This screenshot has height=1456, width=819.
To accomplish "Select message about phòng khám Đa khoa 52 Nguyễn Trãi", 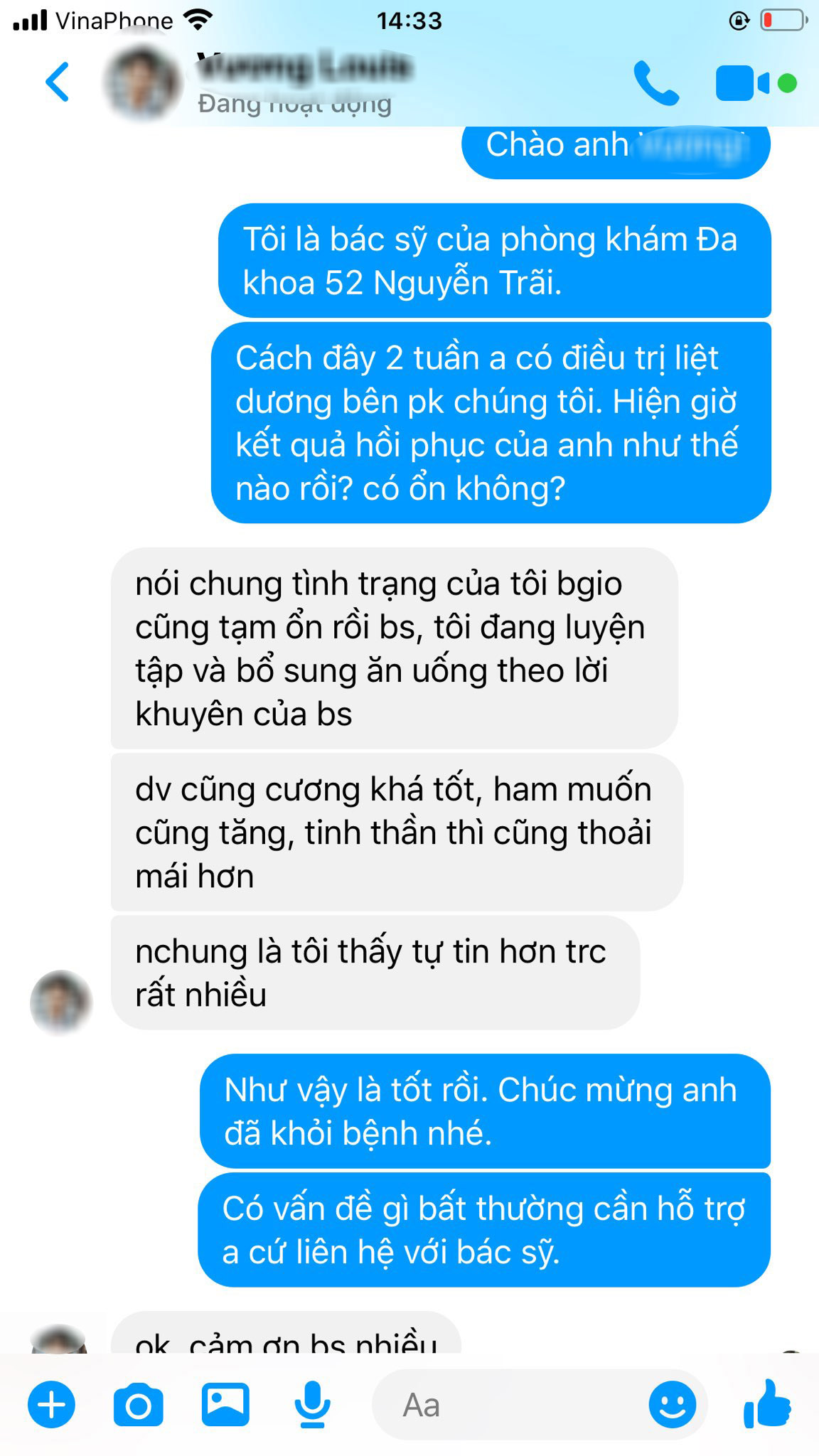I will pyautogui.click(x=495, y=261).
